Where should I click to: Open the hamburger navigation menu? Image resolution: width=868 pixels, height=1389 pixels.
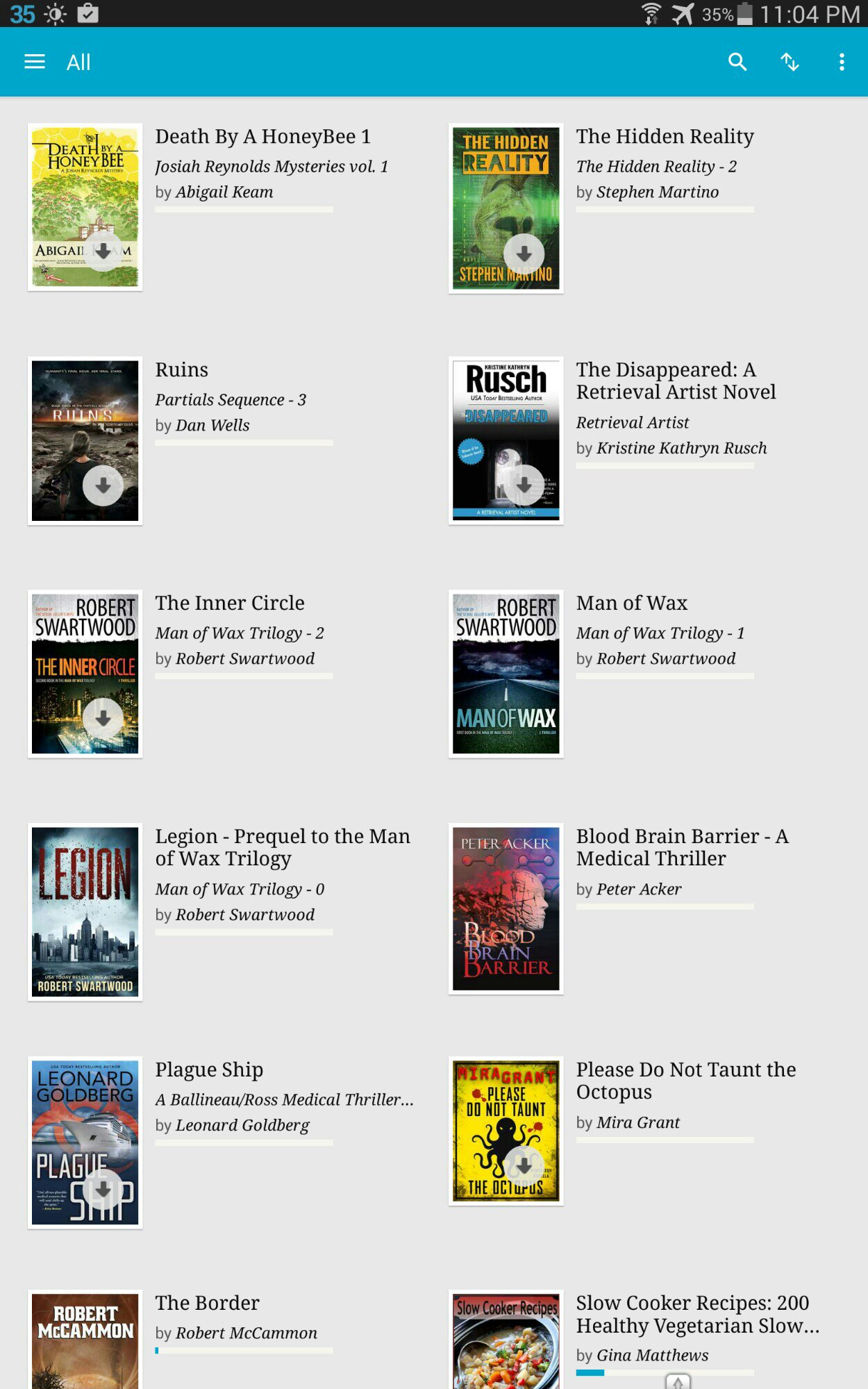pos(35,63)
